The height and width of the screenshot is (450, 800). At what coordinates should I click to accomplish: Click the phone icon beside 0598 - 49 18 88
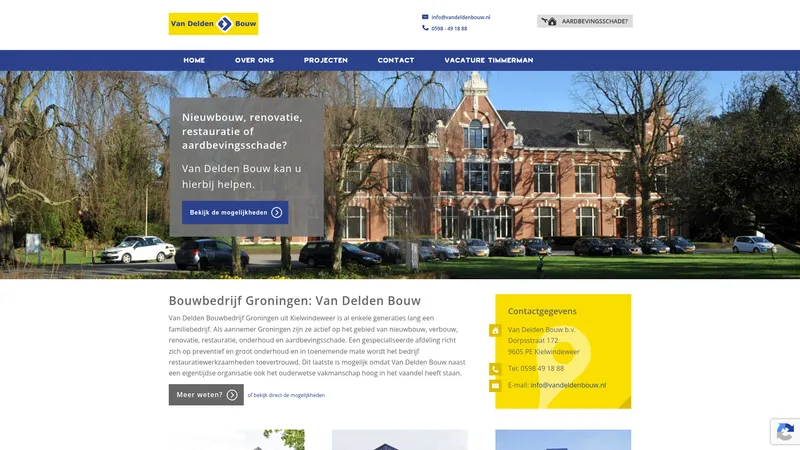pyautogui.click(x=425, y=28)
